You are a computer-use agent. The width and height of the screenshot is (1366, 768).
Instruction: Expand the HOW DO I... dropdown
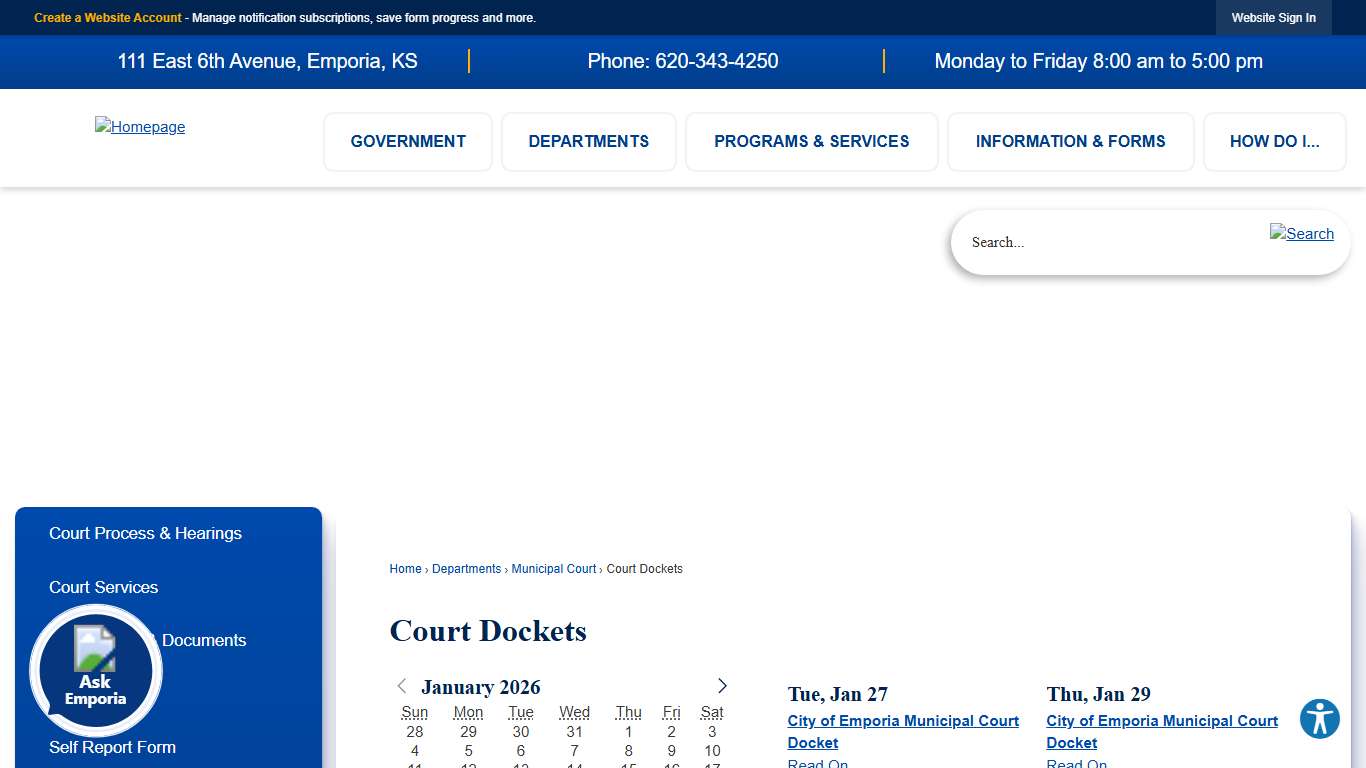[1274, 141]
